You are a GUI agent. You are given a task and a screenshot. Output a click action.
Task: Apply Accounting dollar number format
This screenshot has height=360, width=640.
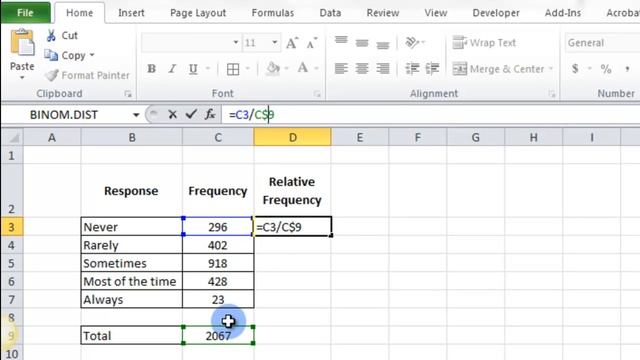click(575, 69)
